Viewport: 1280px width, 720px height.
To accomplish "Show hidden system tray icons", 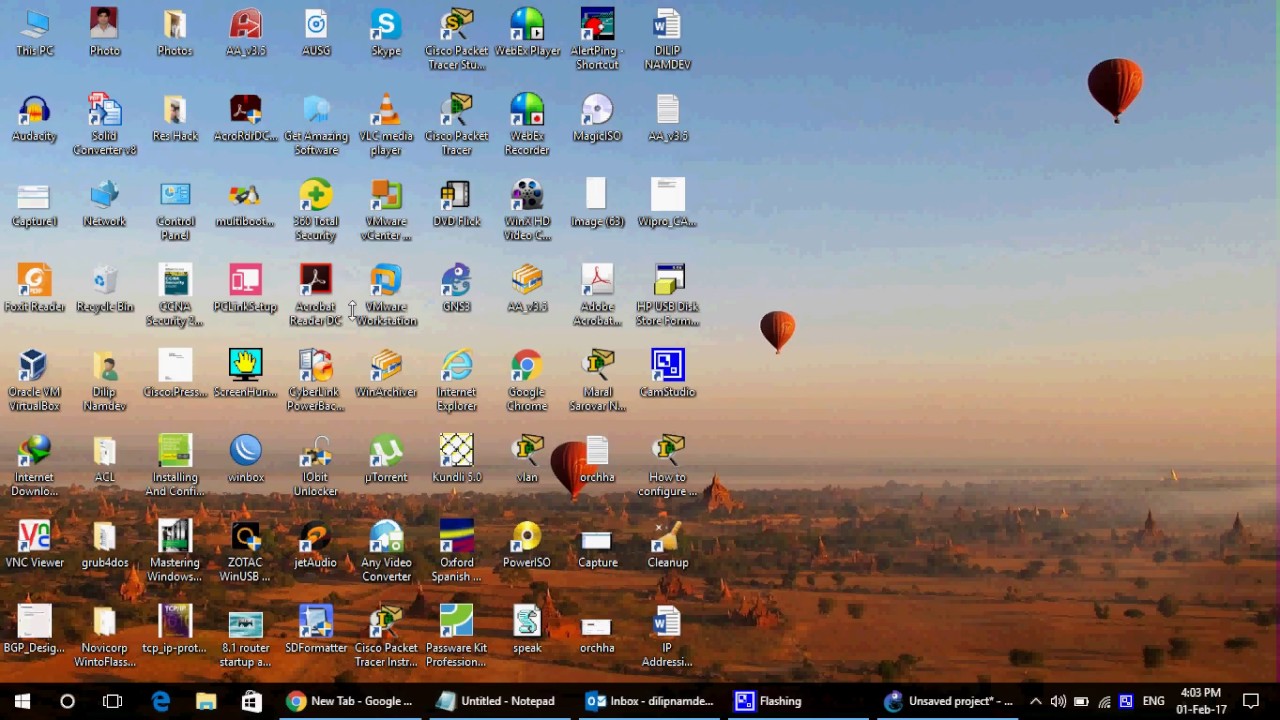I will pos(1035,701).
